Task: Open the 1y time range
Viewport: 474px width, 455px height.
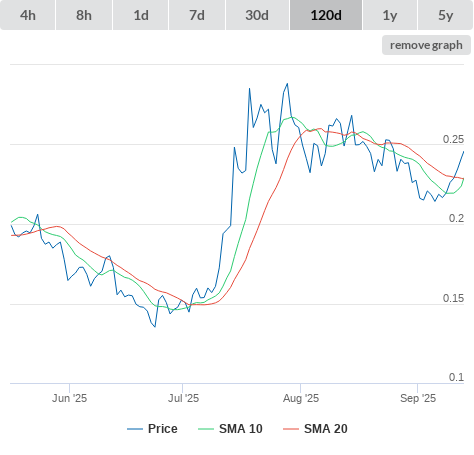Action: pyautogui.click(x=390, y=15)
